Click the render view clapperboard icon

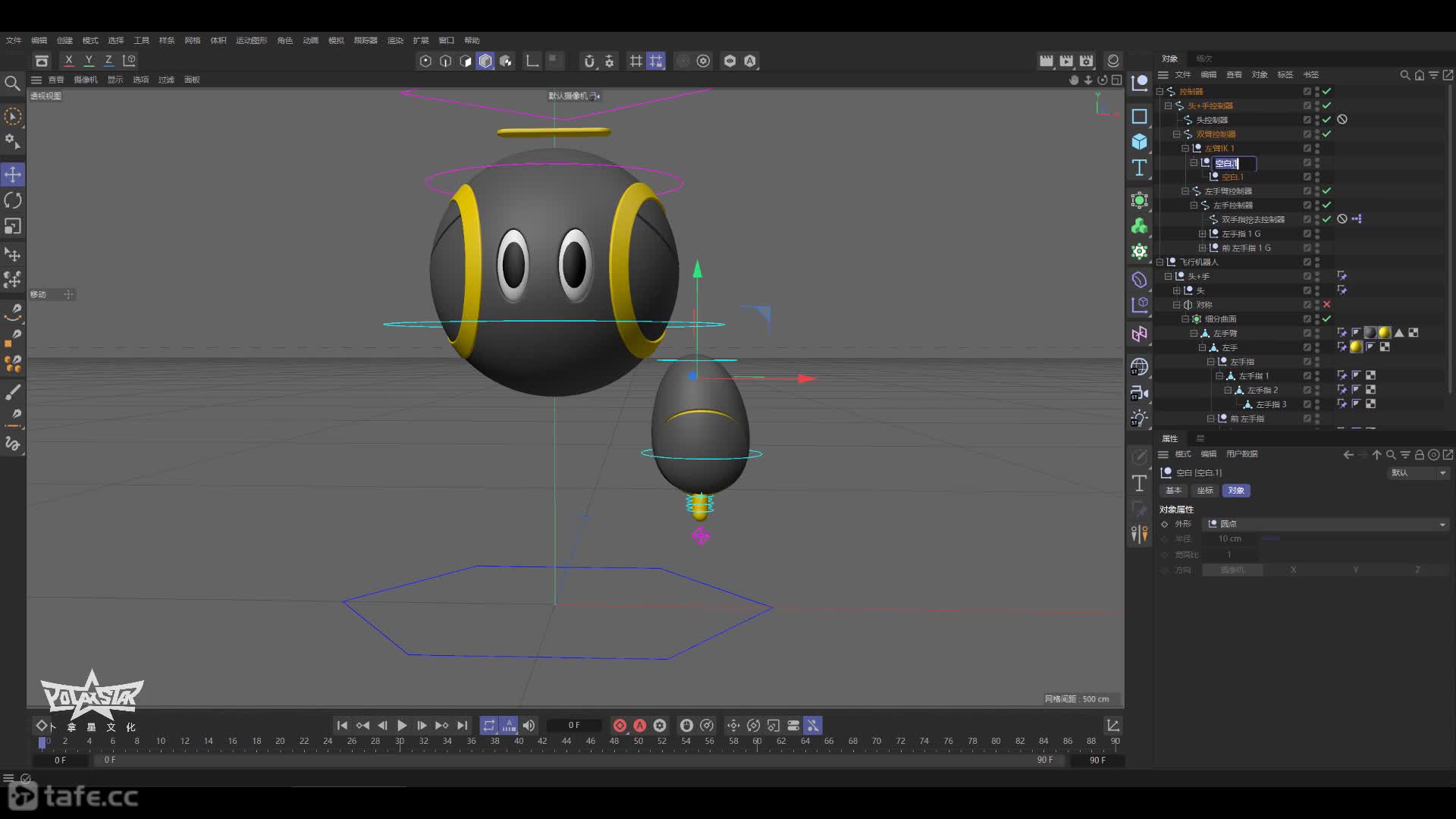tap(1046, 61)
